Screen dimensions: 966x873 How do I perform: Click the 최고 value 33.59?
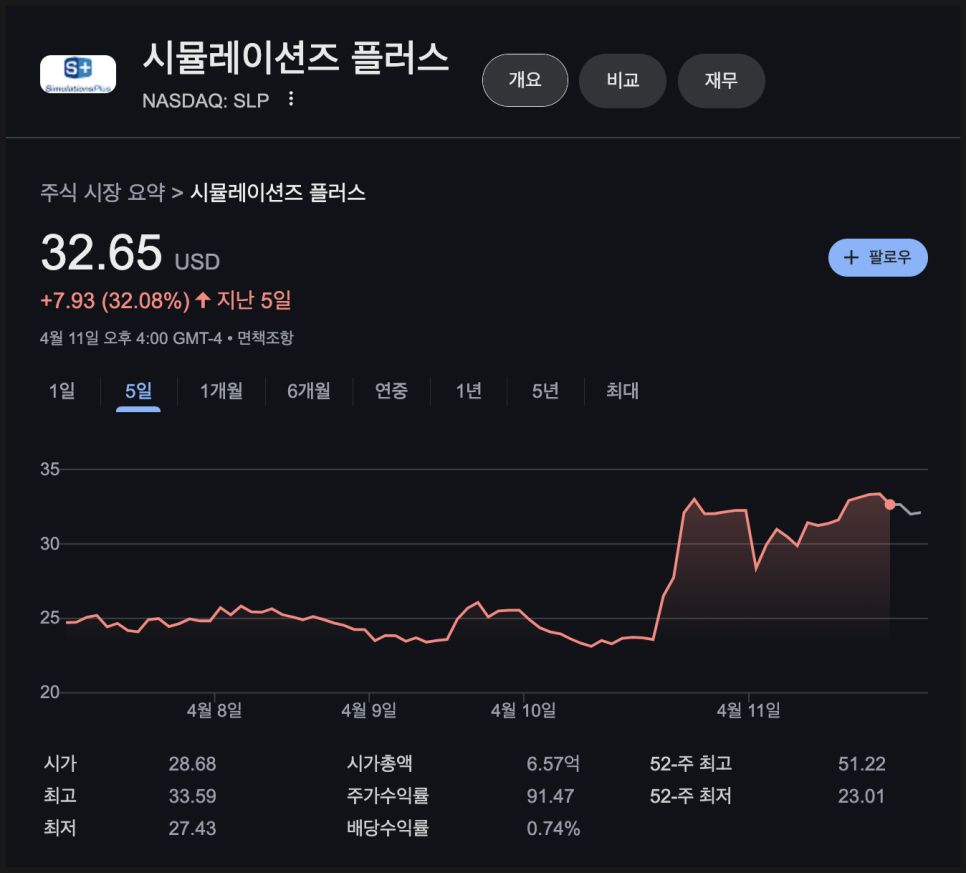coord(192,796)
